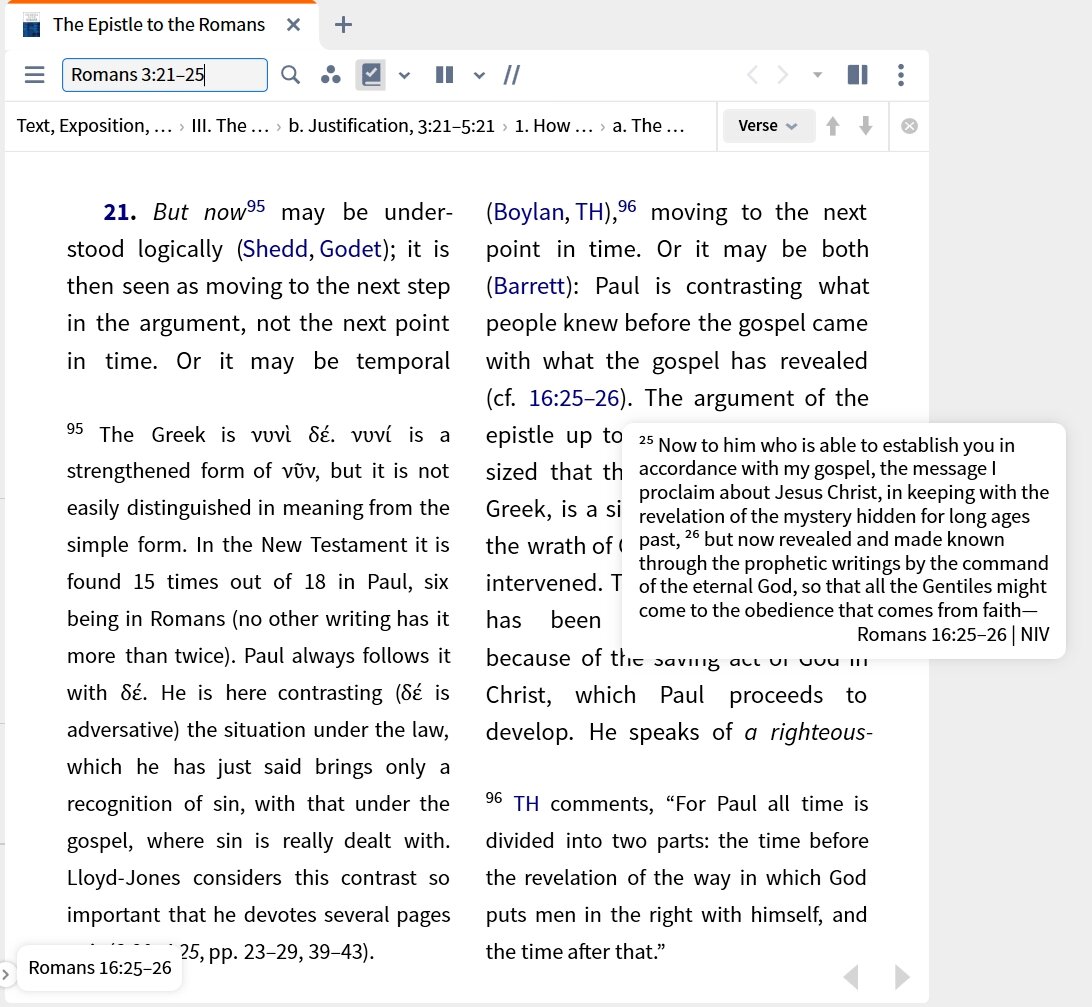The width and height of the screenshot is (1092, 1007).
Task: Click the footnote 96 number before 'TH comments'
Action: coord(494,798)
